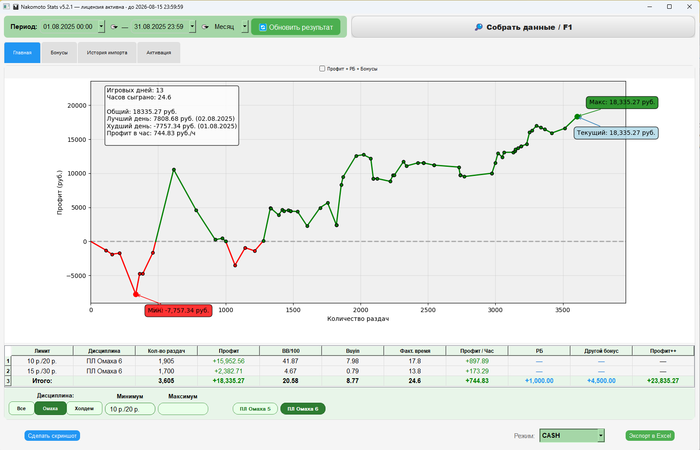Toggle the ПЛ Омаха 6 filter
This screenshot has width=700, height=450.
point(303,409)
